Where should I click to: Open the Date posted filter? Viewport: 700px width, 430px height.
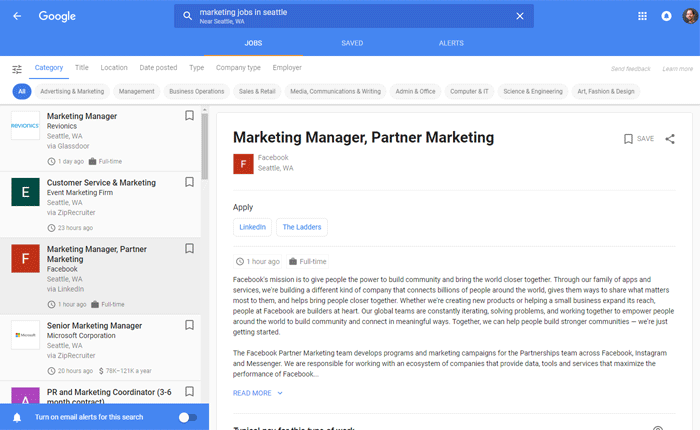tap(158, 68)
